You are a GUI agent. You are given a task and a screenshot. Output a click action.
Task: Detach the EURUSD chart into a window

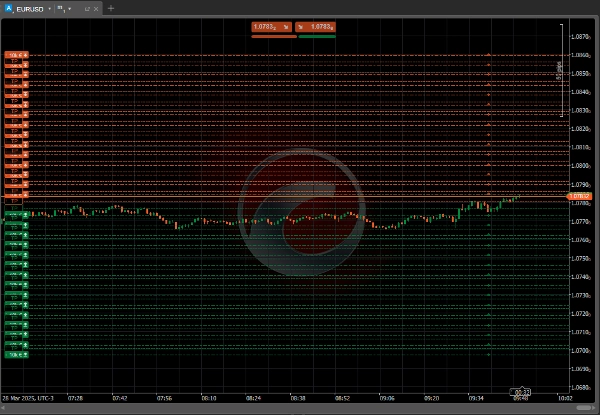click(87, 9)
